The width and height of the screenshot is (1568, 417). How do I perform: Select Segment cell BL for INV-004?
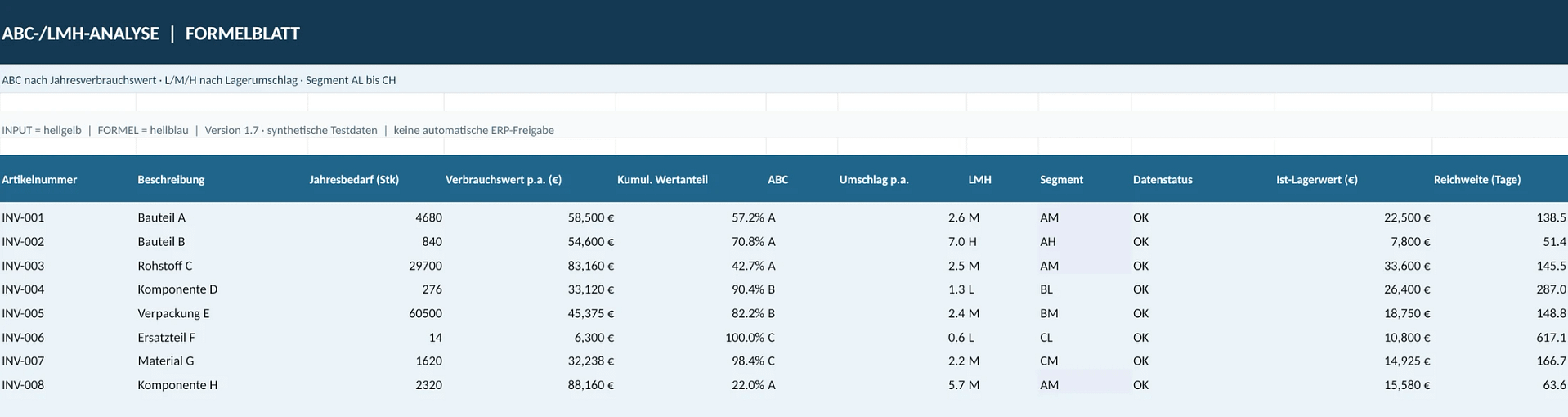[x=1085, y=289]
